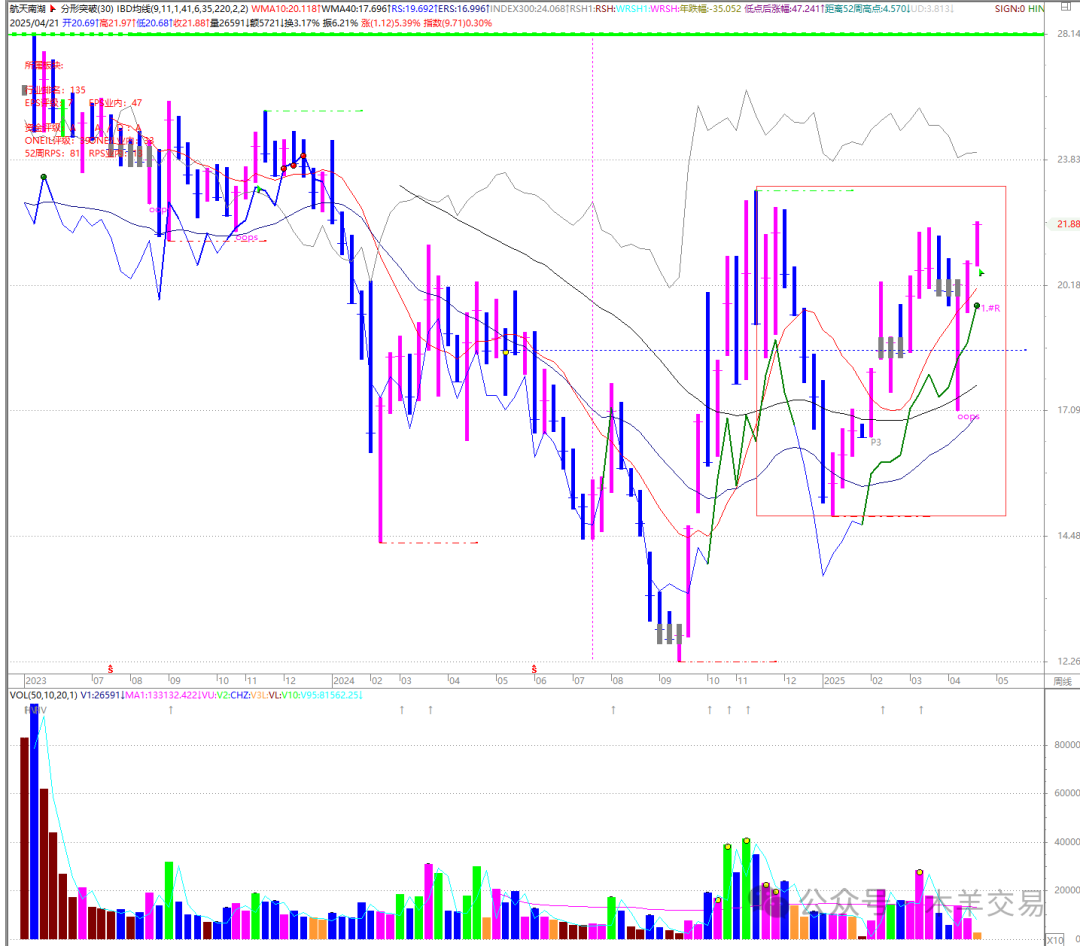
Task: Select the 2024 year mark on timeline
Action: coord(343,681)
